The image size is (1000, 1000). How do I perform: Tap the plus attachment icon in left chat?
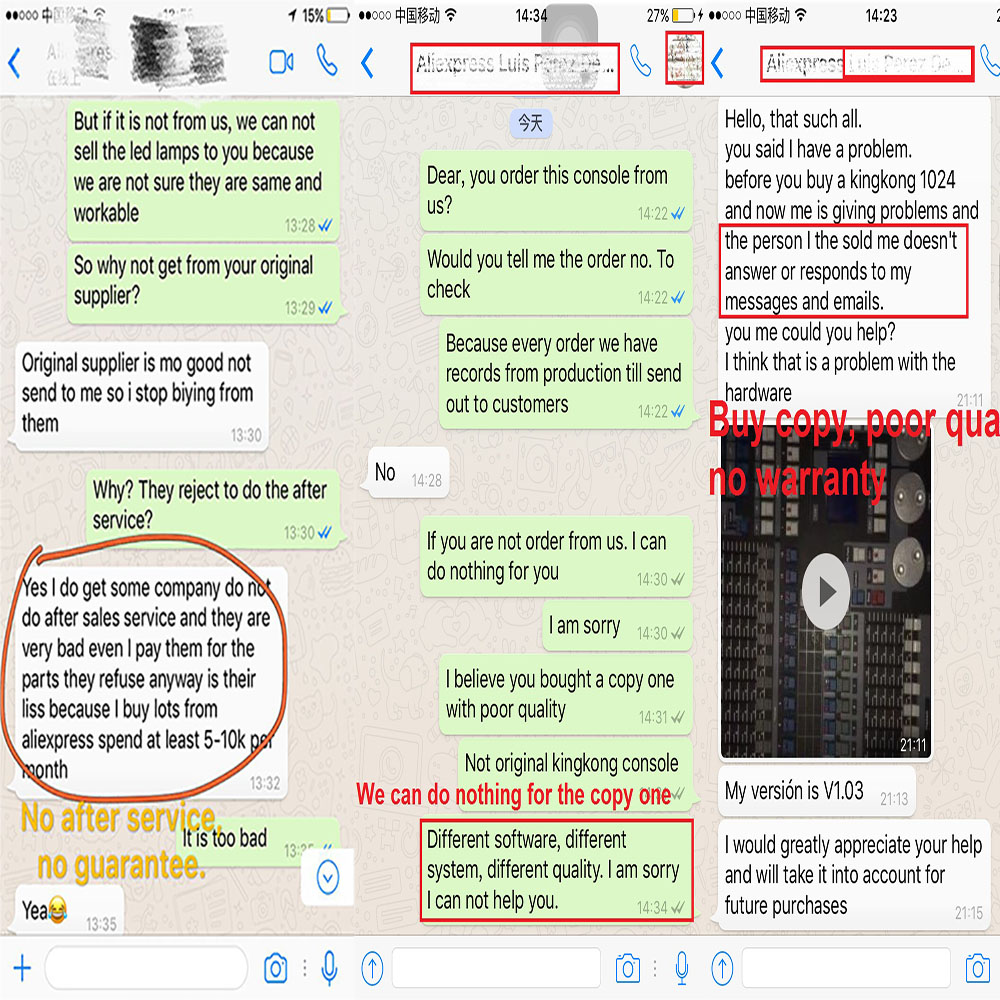point(22,968)
